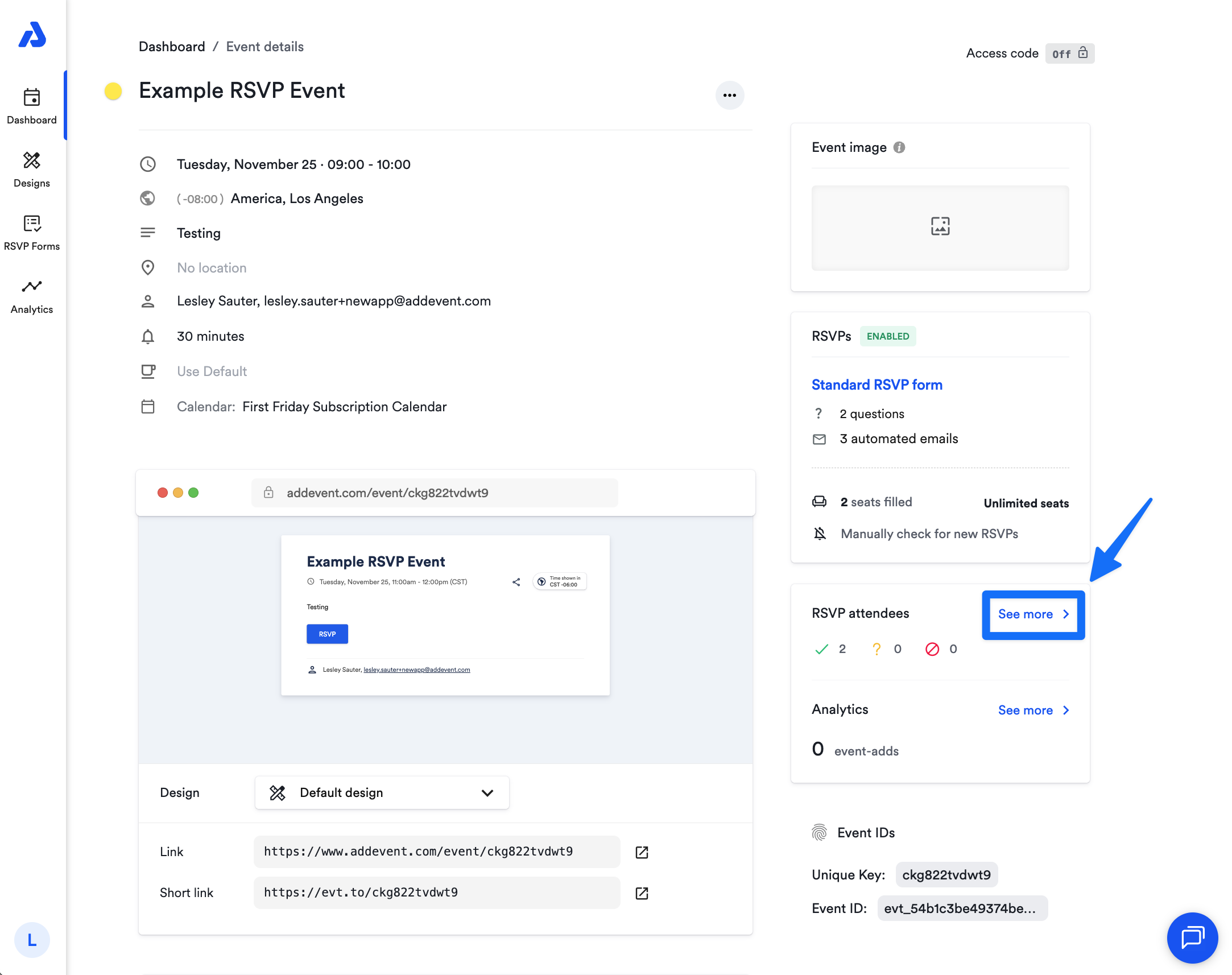Expand the Default design dropdown
1232x975 pixels.
coord(381,792)
